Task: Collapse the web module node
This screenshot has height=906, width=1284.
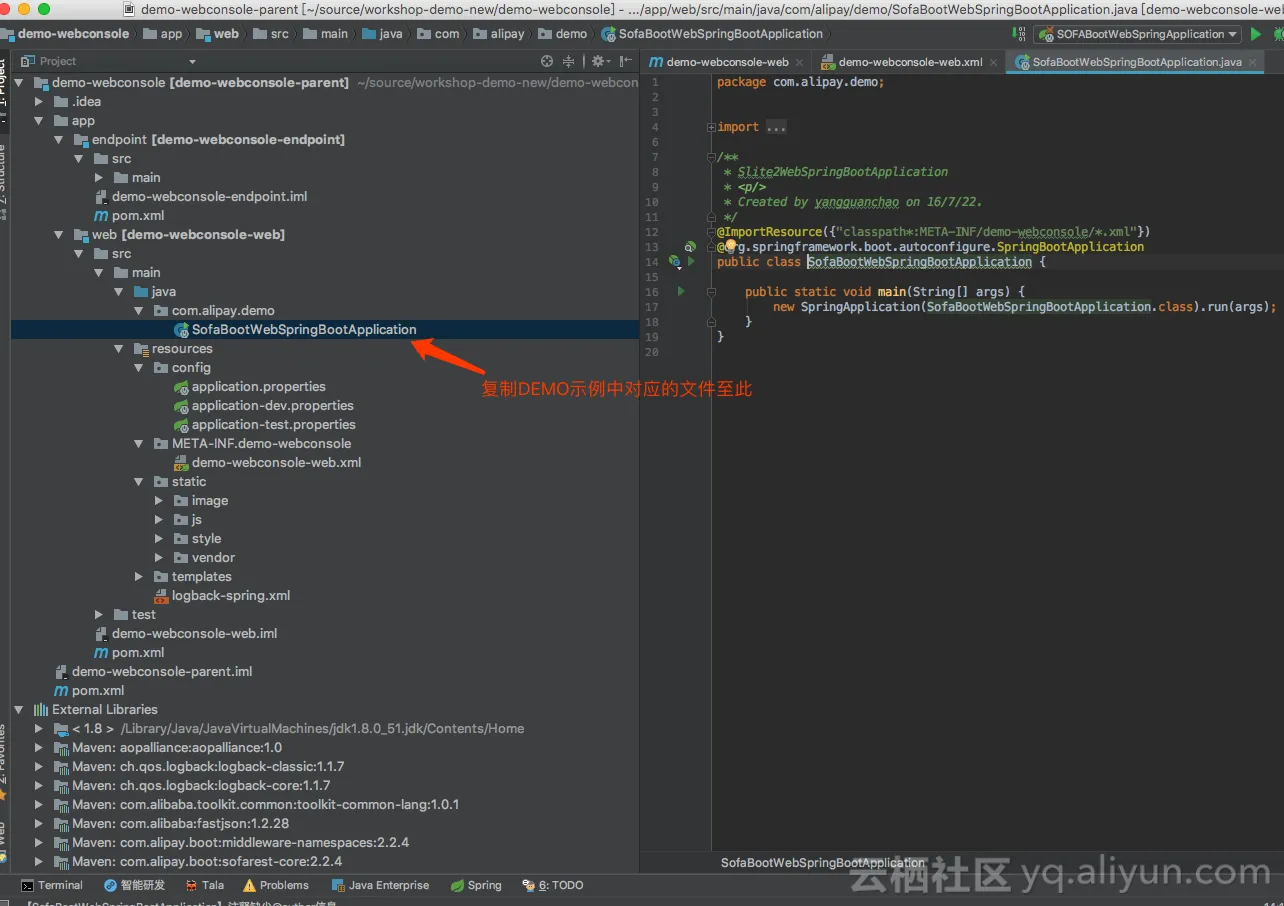Action: point(59,234)
